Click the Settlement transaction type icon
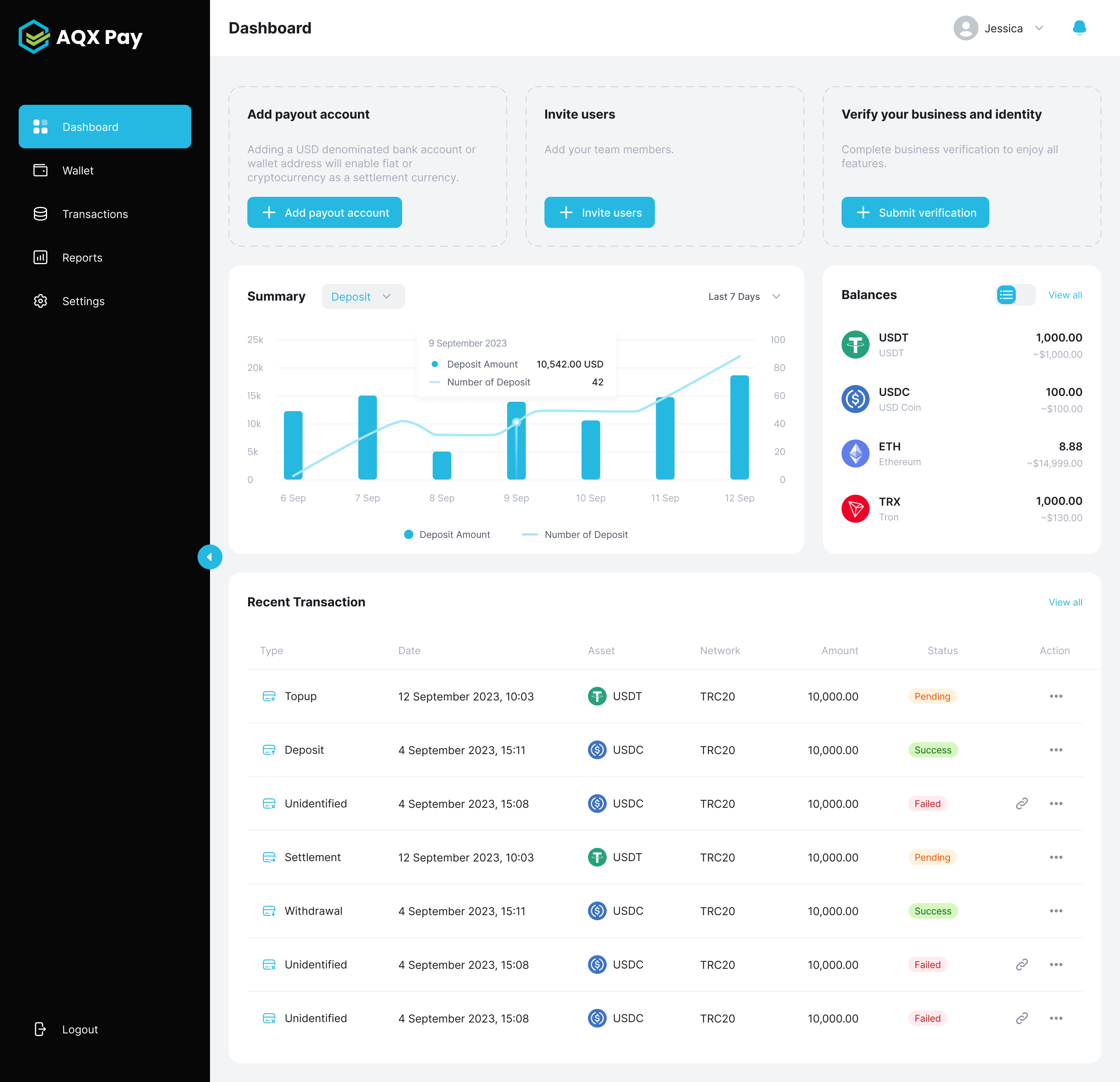 tap(269, 857)
